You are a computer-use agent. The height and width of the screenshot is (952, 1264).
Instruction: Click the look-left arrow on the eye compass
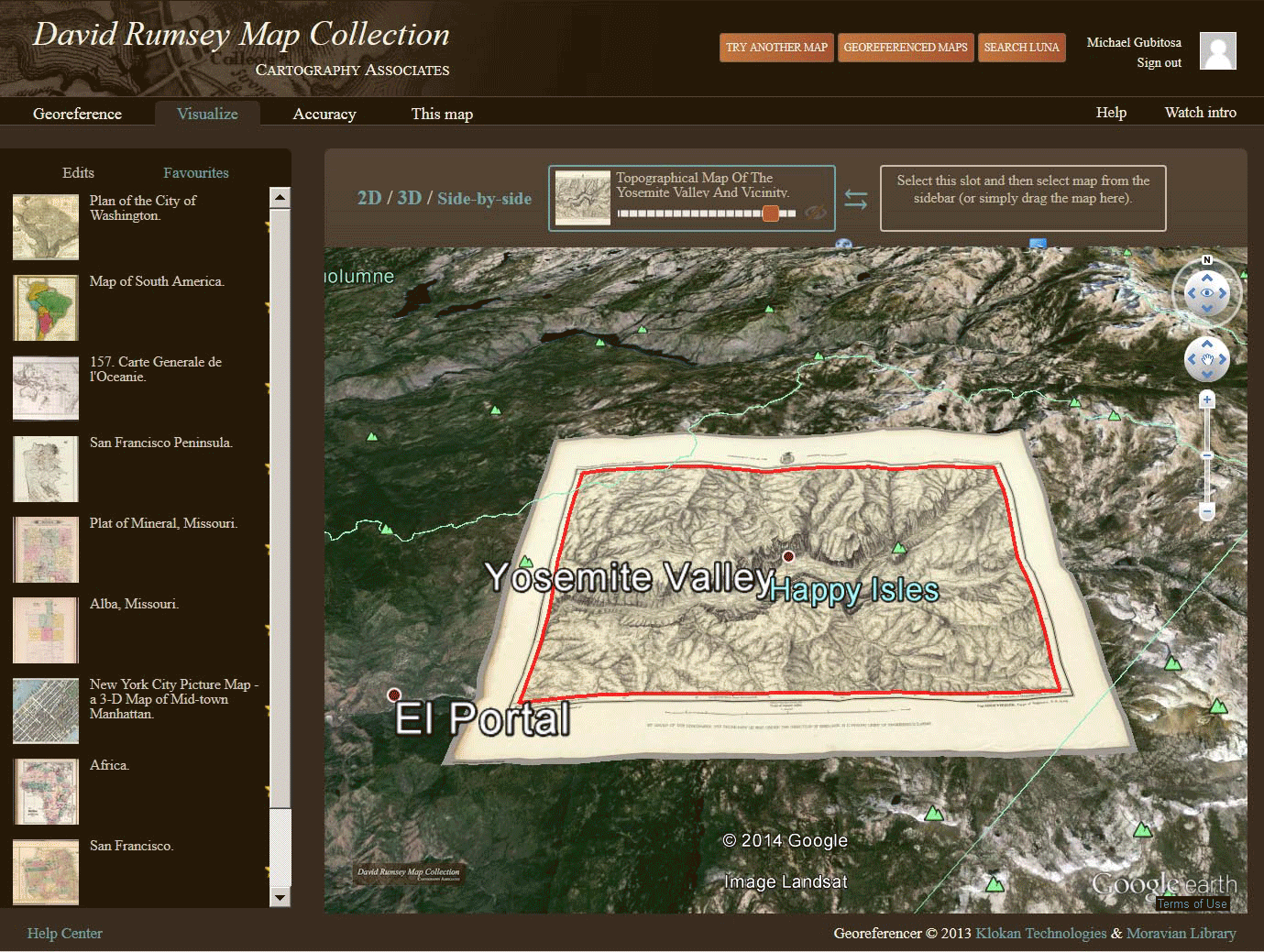(x=1191, y=293)
